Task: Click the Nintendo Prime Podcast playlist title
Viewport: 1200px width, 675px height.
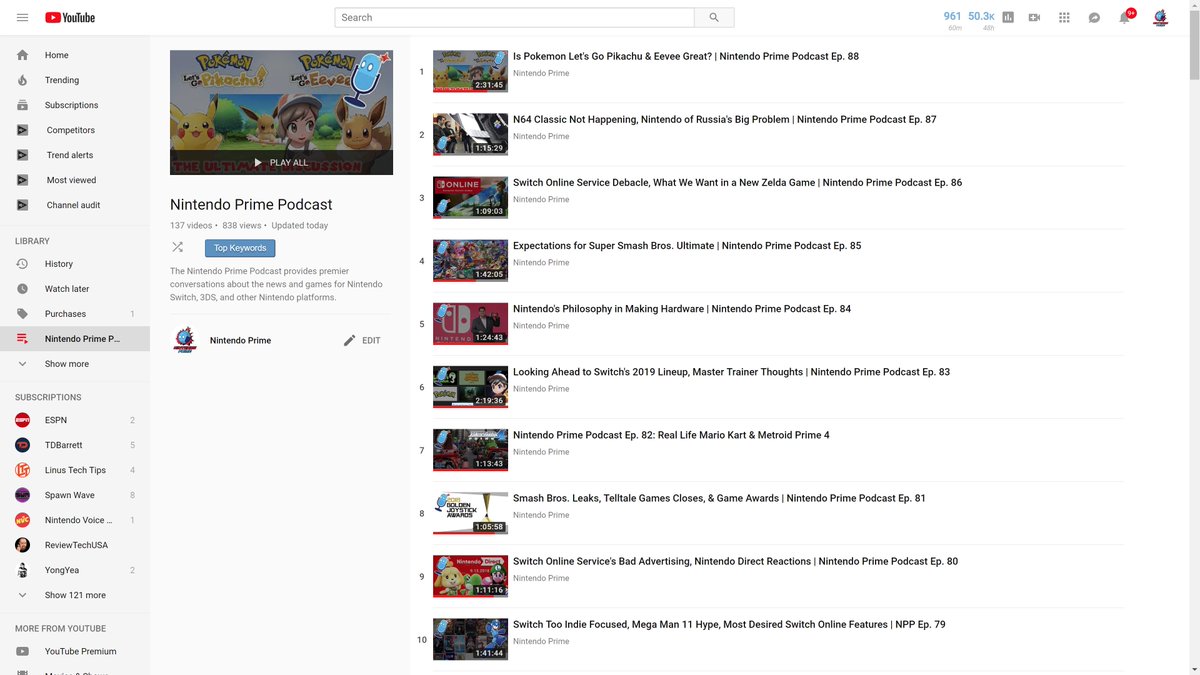Action: [x=251, y=204]
